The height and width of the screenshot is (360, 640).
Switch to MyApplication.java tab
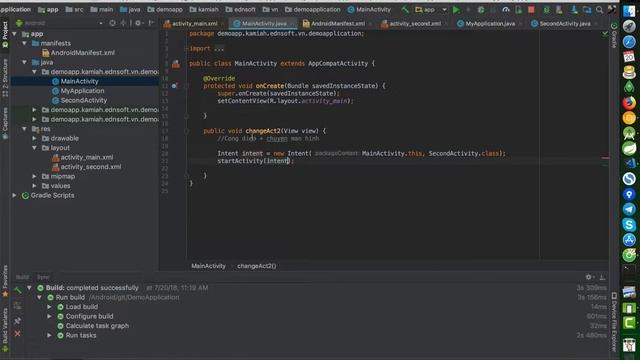[490, 24]
